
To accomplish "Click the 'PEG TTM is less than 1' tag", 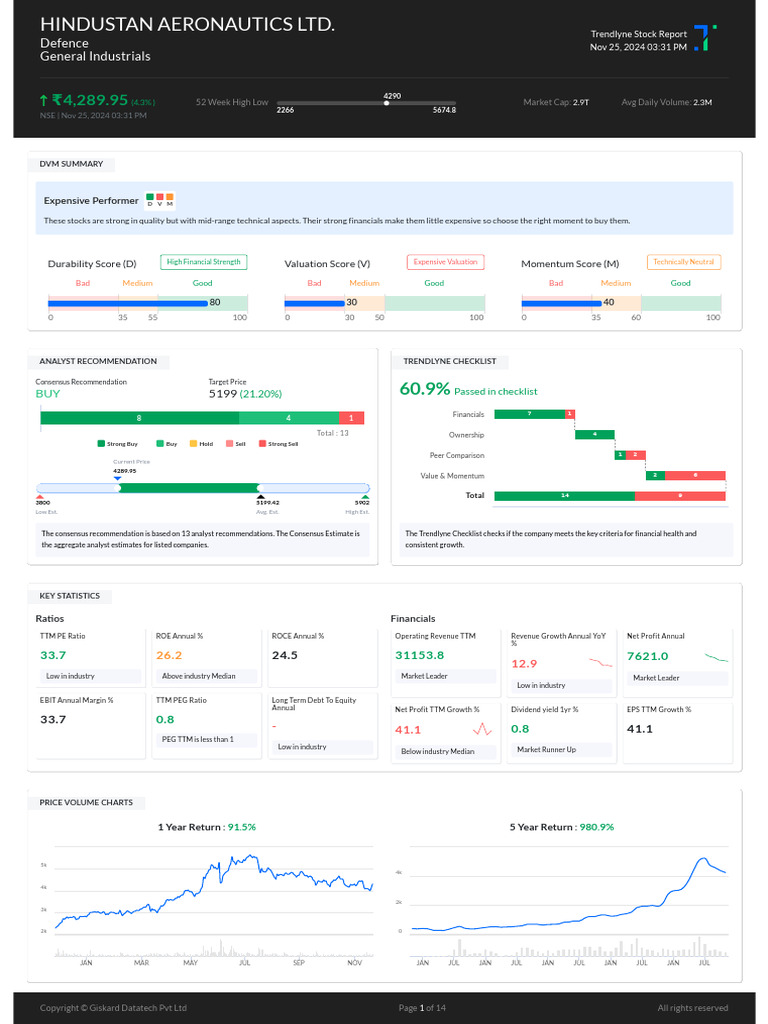I will click(205, 739).
